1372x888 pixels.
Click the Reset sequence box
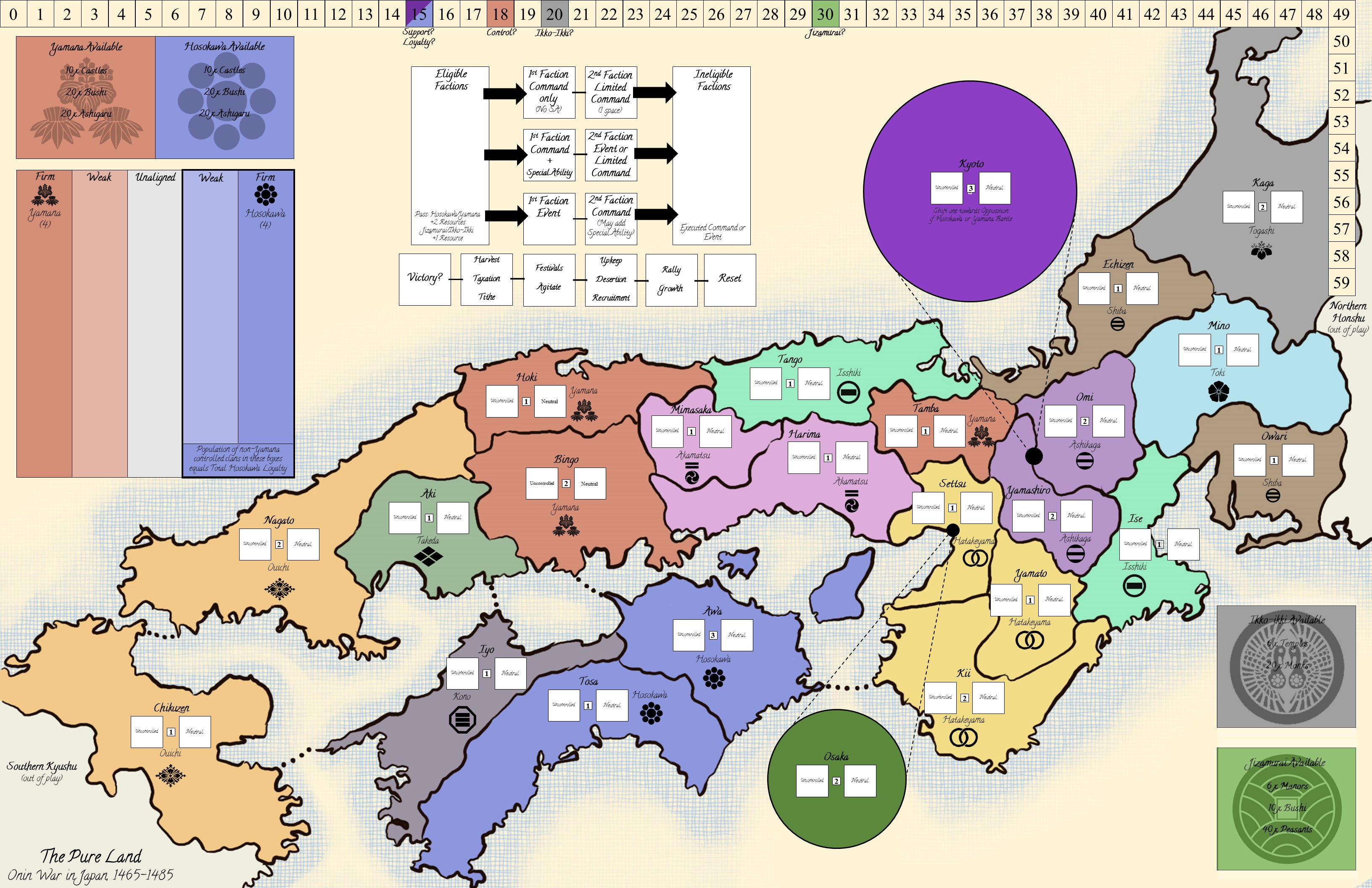731,278
